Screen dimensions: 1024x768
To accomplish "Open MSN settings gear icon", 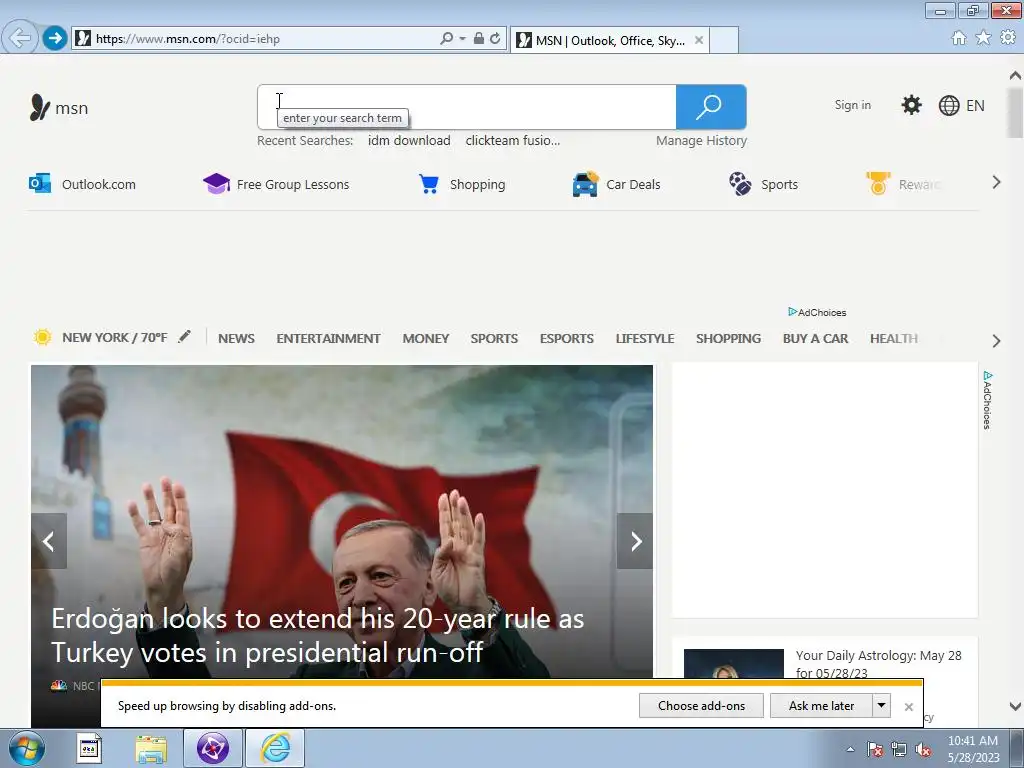I will click(911, 104).
